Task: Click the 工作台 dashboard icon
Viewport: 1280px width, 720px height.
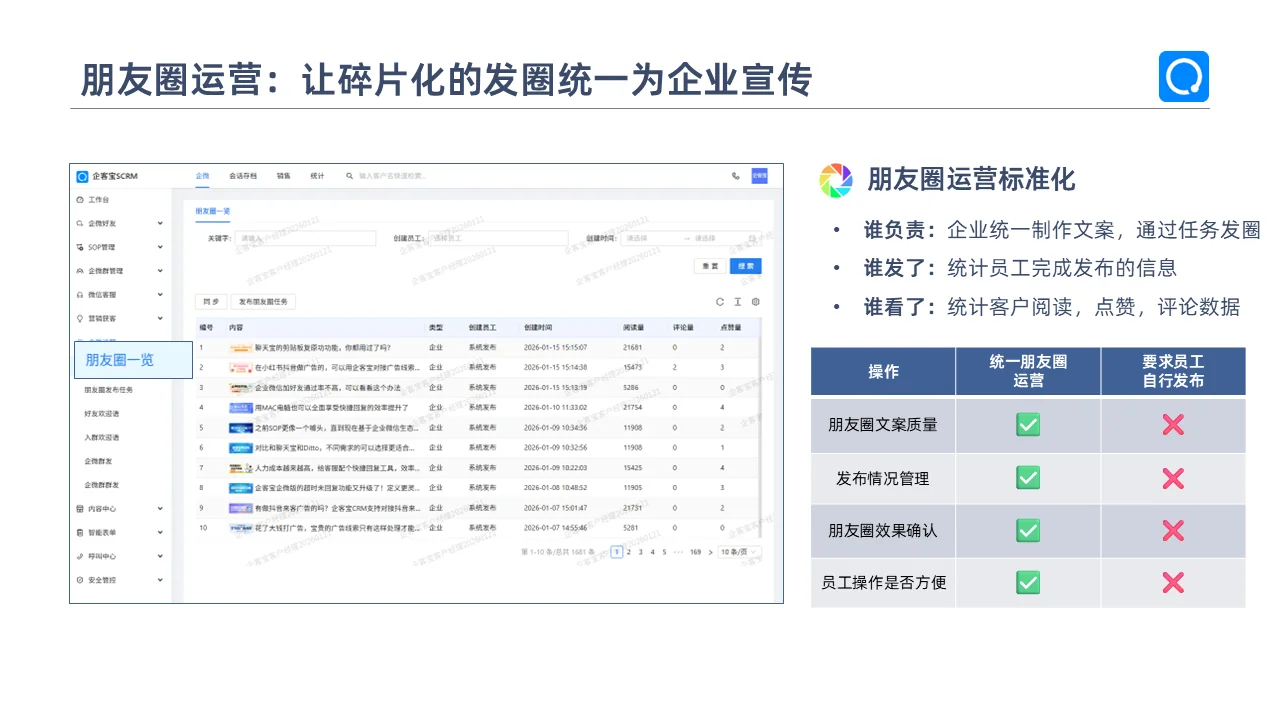Action: pyautogui.click(x=80, y=200)
